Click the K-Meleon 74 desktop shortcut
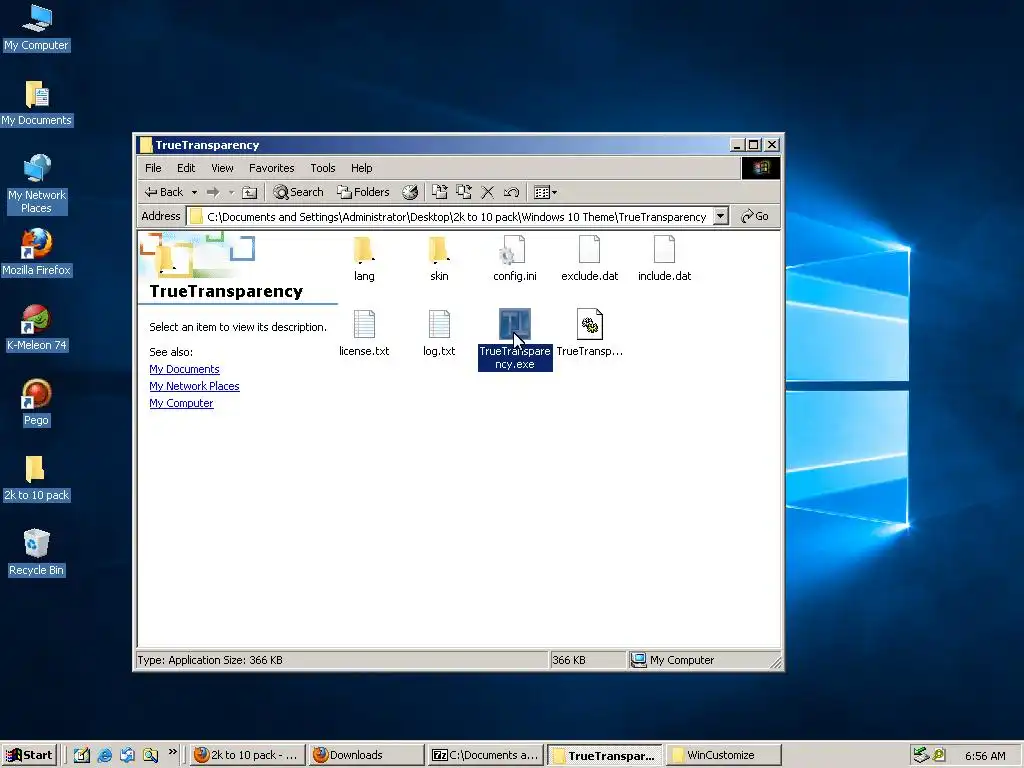Image resolution: width=1024 pixels, height=768 pixels. 36,328
